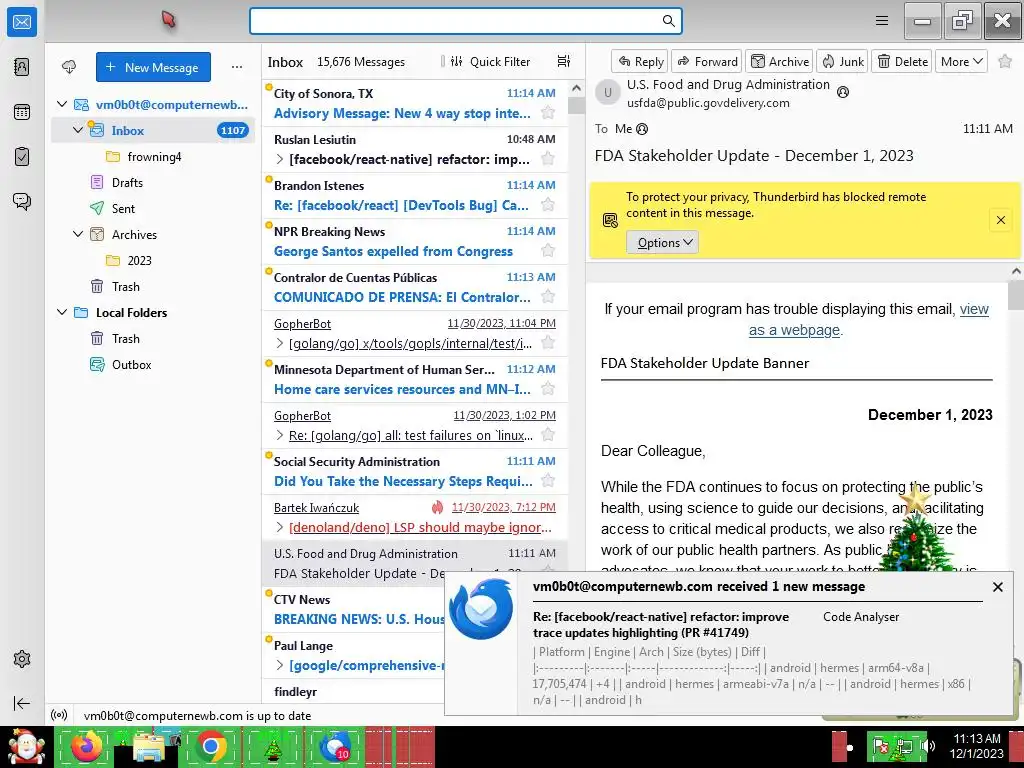Image resolution: width=1024 pixels, height=768 pixels.
Task: Reply to the FDA message
Action: click(640, 61)
